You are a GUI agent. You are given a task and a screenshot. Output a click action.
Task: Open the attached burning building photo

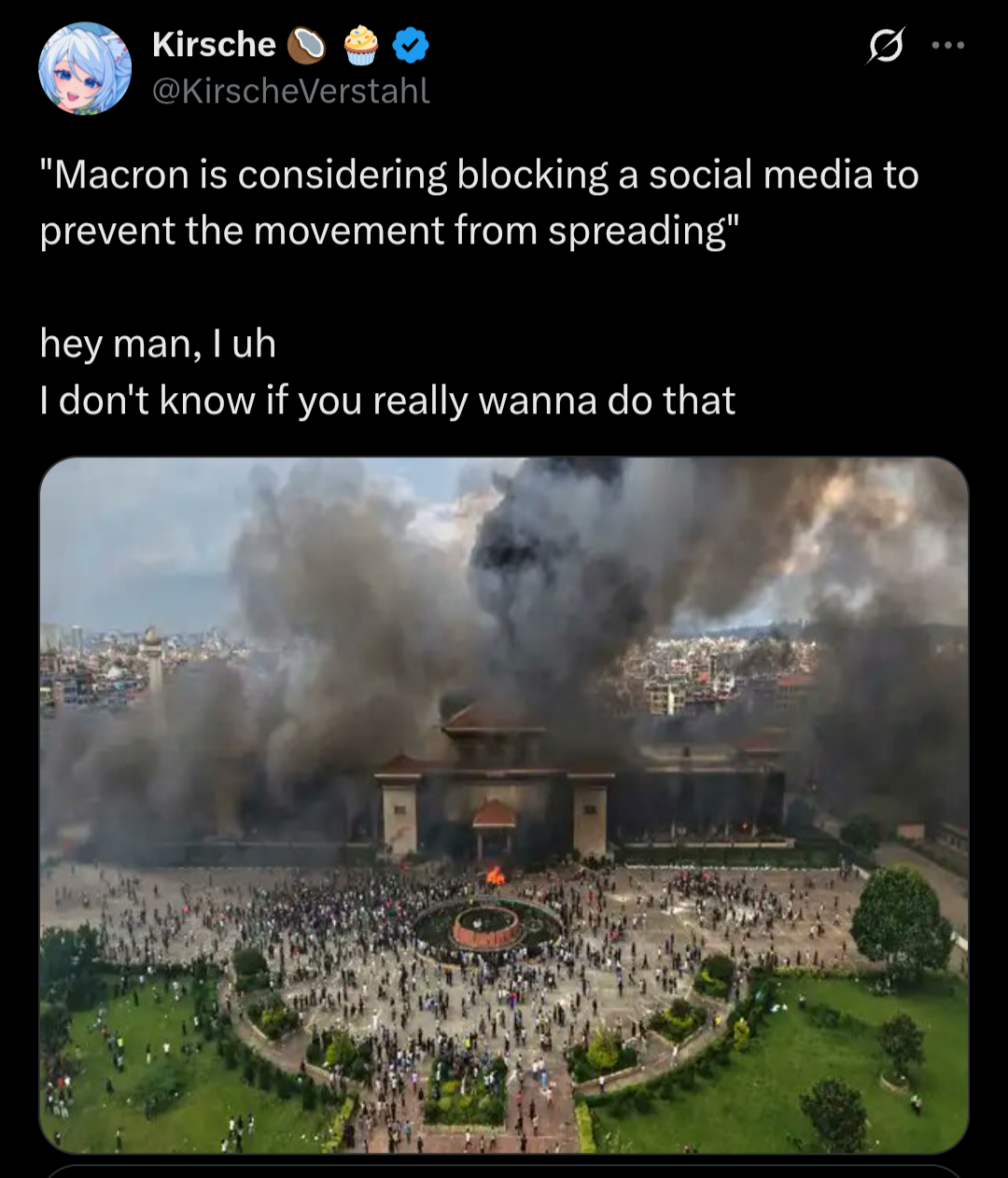coord(504,805)
